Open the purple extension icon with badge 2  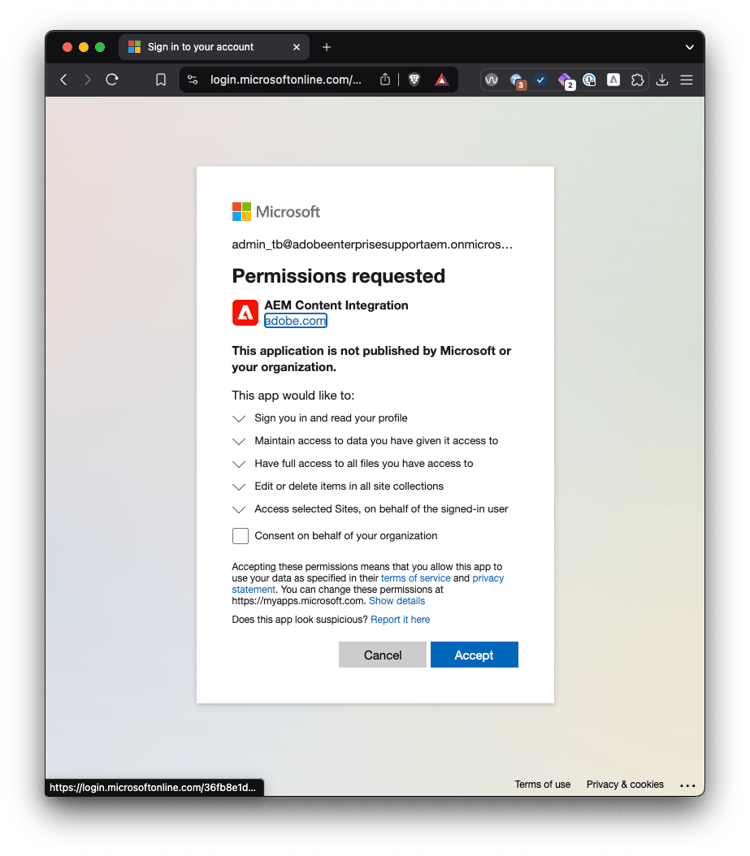click(566, 81)
